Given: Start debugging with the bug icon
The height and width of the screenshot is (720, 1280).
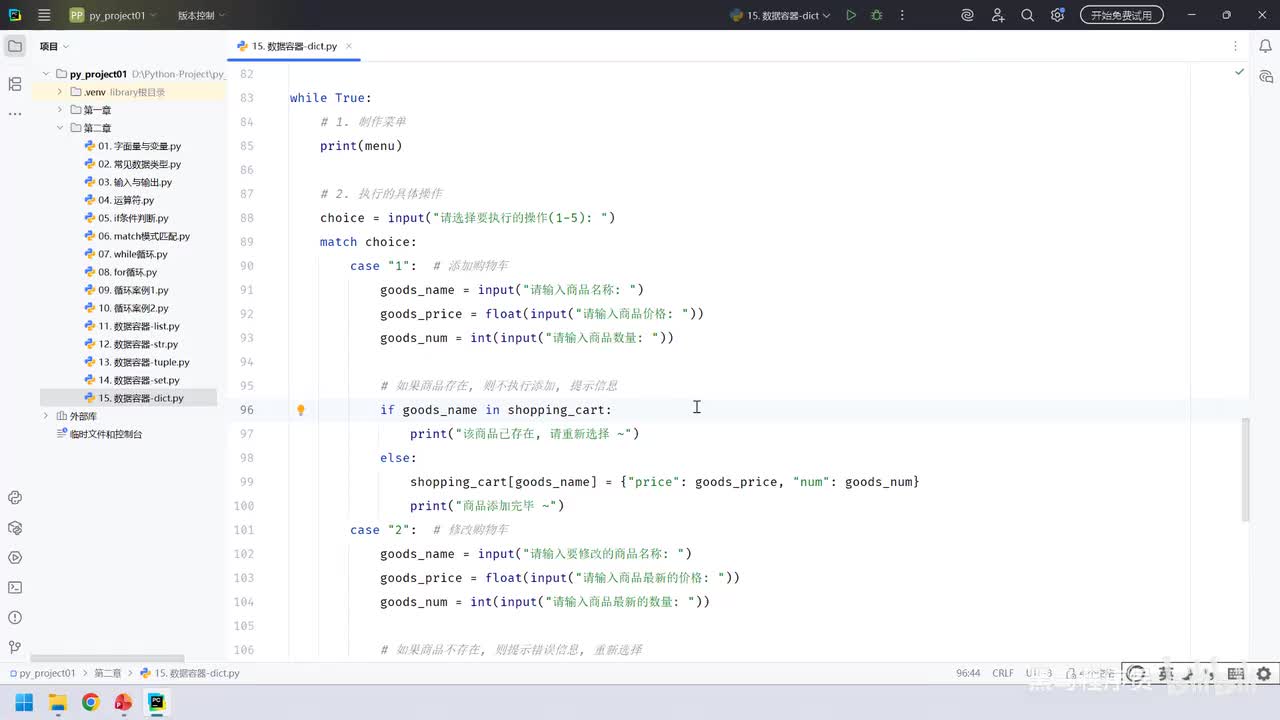Looking at the screenshot, I should 877,15.
